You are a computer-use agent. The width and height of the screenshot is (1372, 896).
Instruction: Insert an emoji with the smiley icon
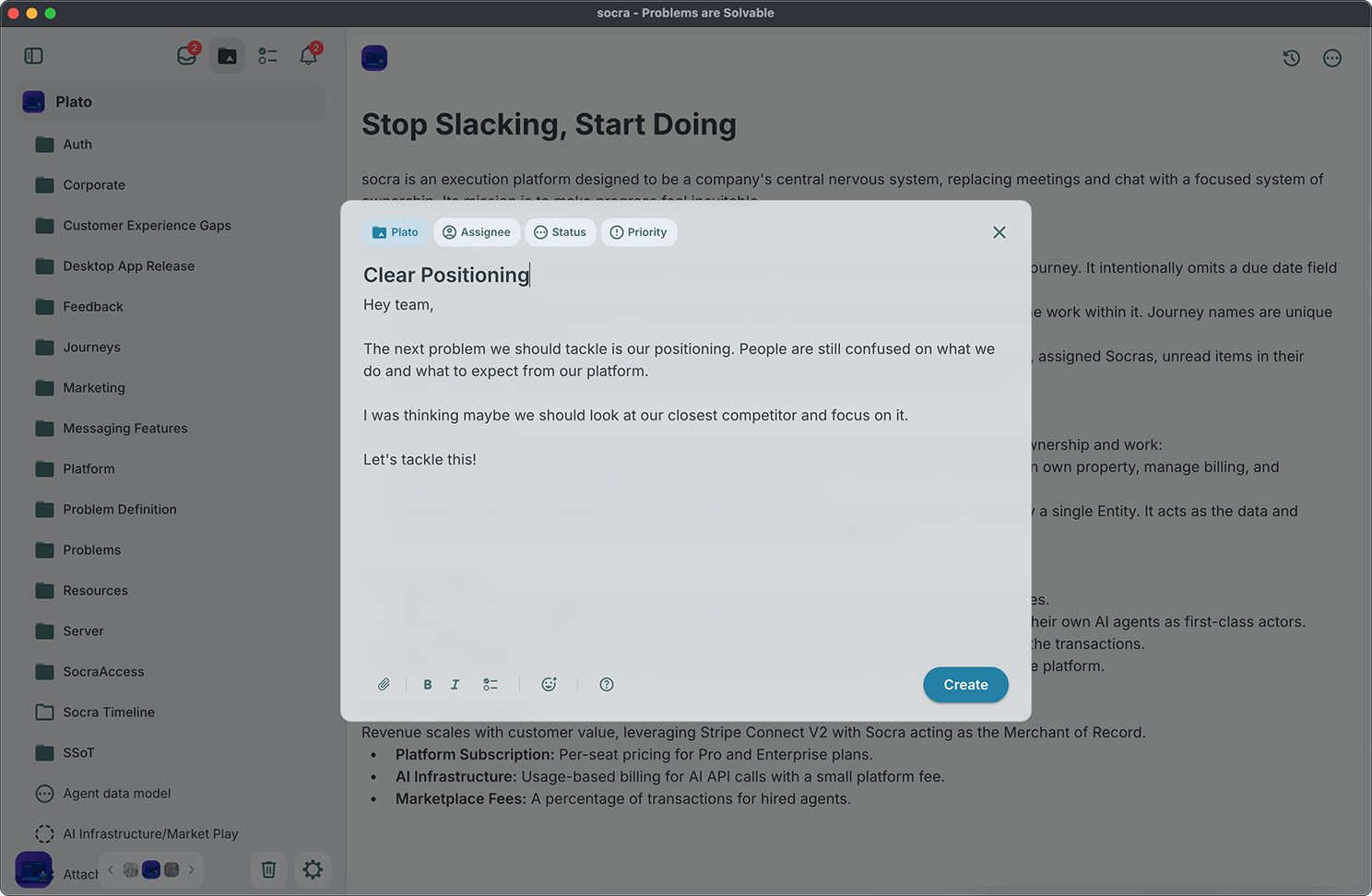[549, 684]
